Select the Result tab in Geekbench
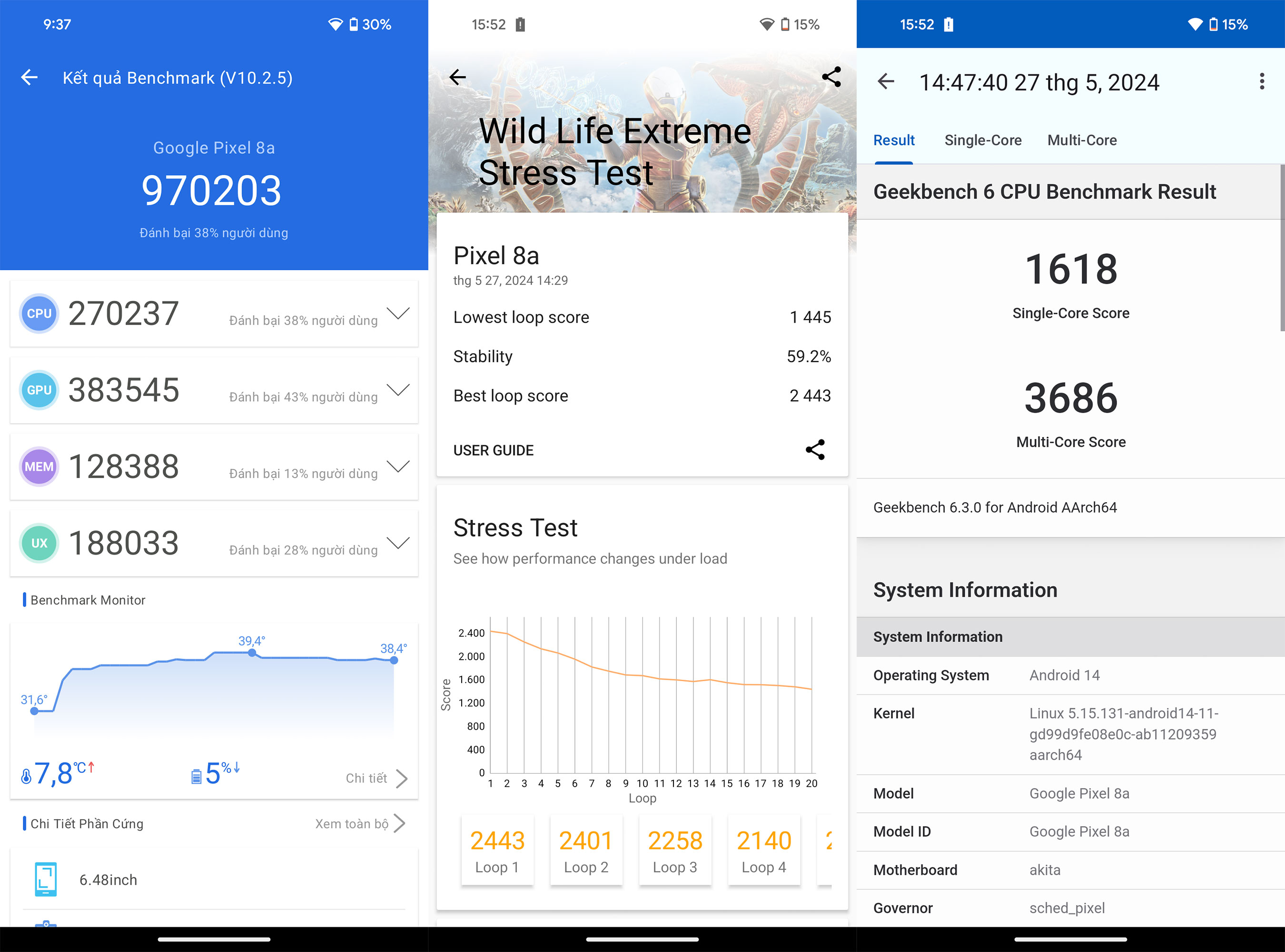 pos(894,140)
